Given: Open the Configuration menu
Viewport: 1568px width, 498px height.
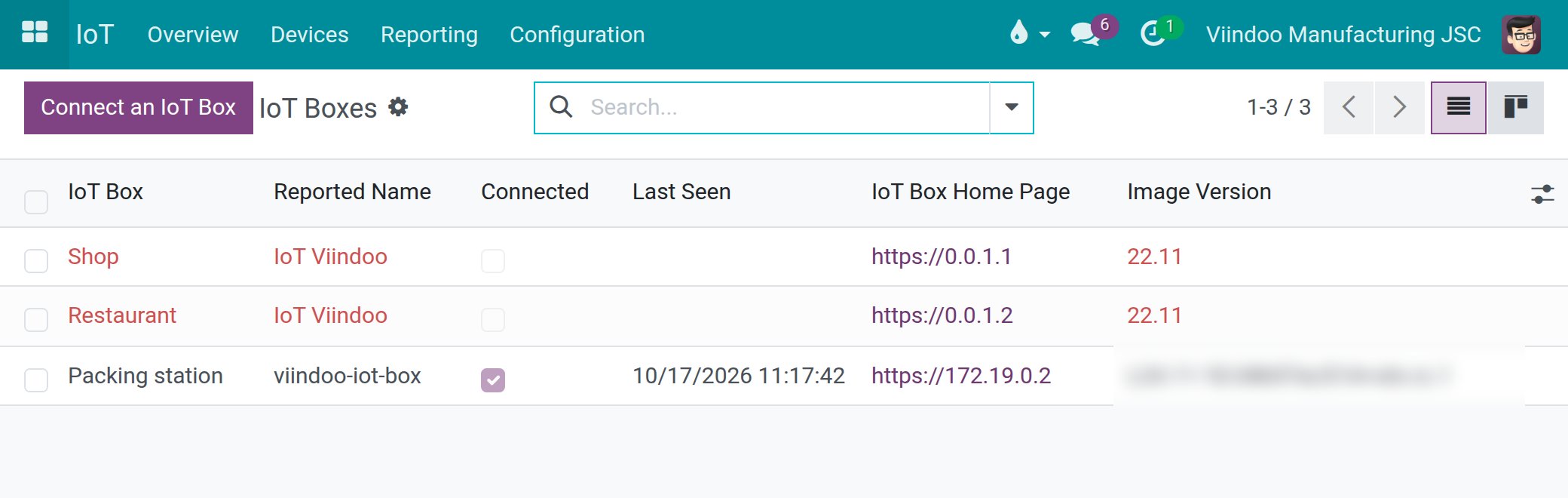Looking at the screenshot, I should pos(577,35).
